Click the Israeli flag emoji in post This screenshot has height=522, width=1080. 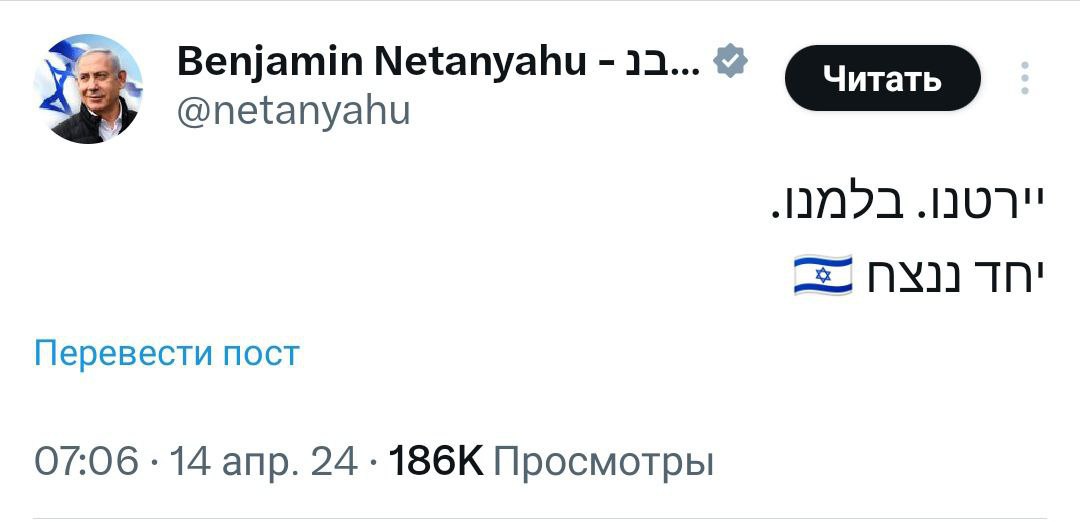pyautogui.click(x=822, y=275)
